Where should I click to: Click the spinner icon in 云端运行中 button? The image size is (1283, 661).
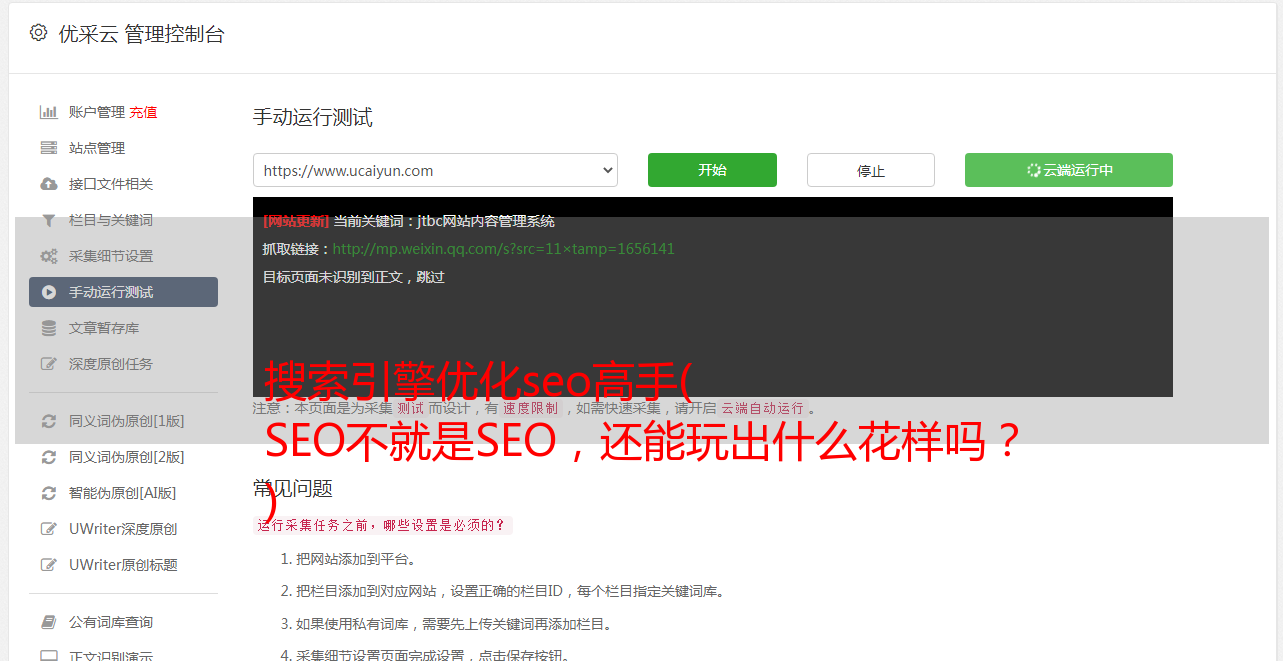[1034, 170]
